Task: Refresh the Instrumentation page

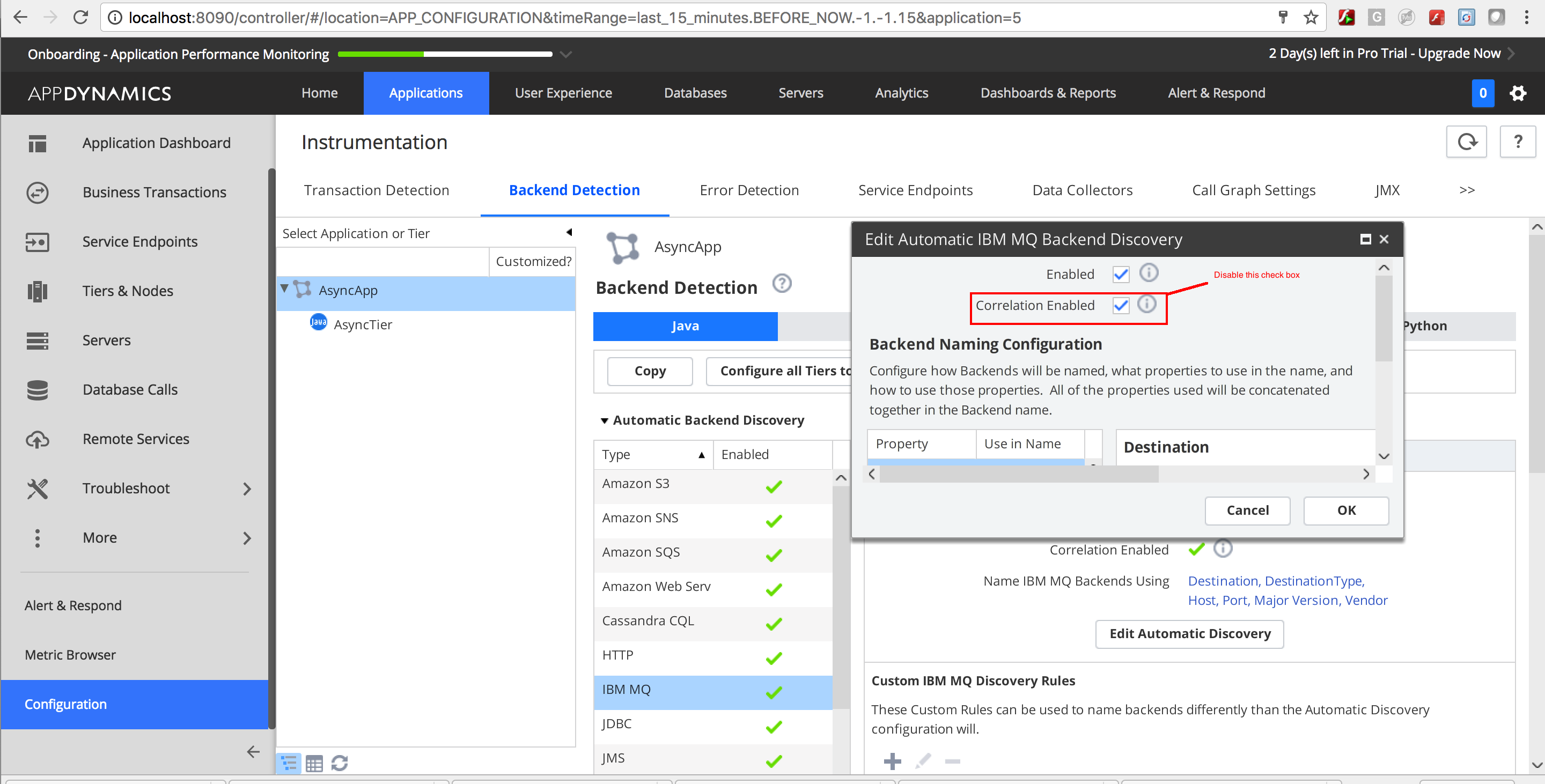Action: click(1466, 142)
